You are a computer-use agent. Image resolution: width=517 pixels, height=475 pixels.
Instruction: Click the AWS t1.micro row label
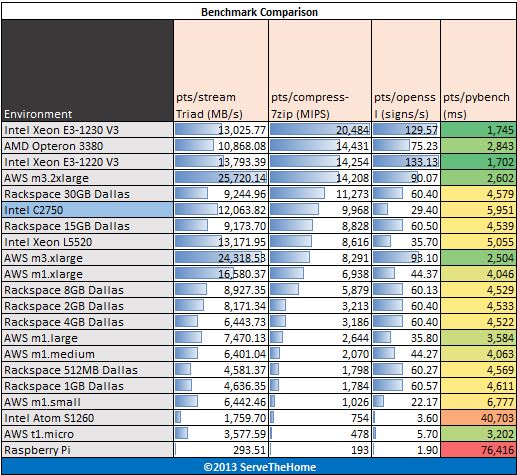88,434
